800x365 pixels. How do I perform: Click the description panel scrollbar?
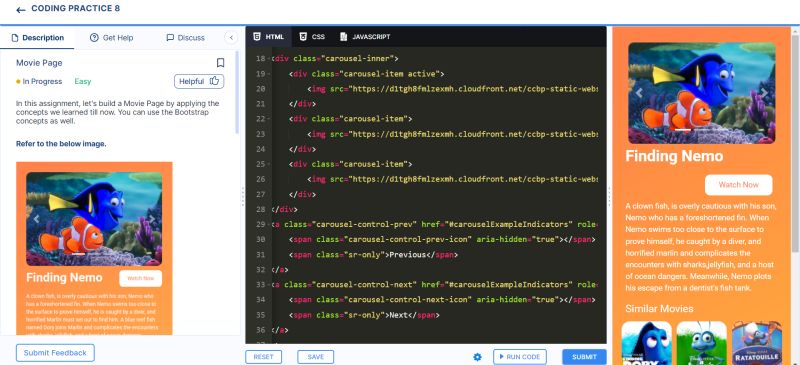pyautogui.click(x=237, y=92)
